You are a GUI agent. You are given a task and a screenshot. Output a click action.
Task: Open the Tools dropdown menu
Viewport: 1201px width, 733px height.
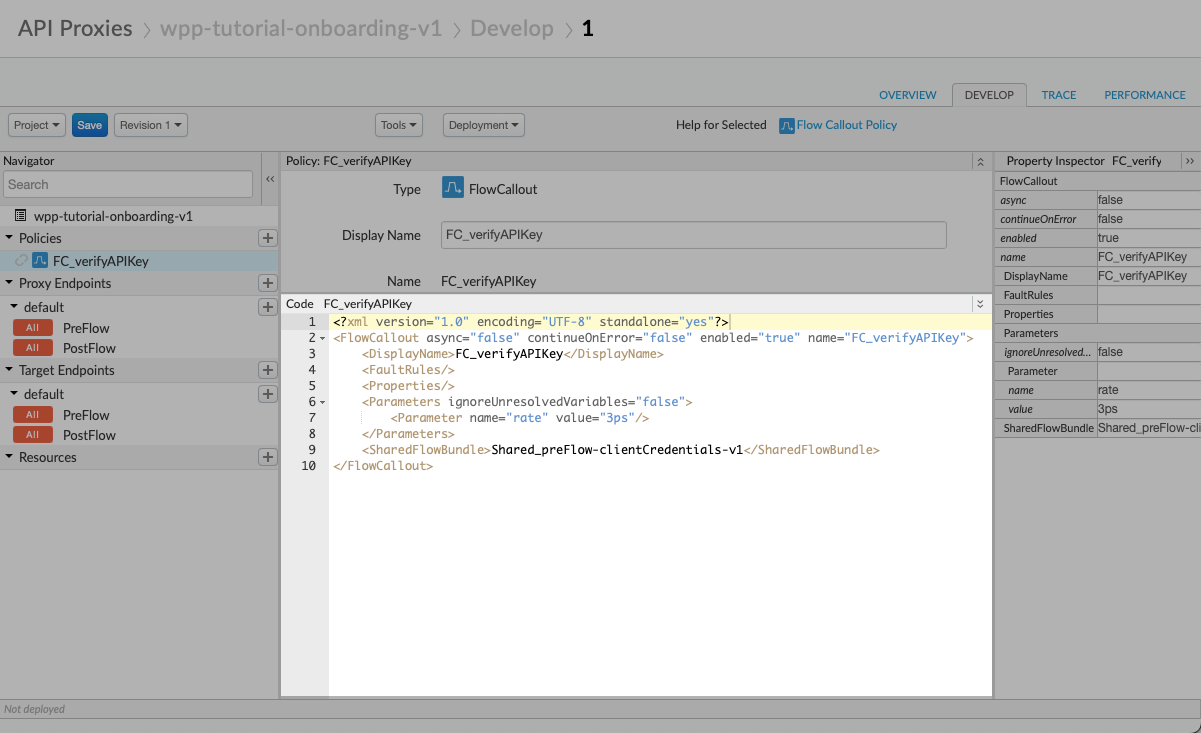[x=399, y=125]
